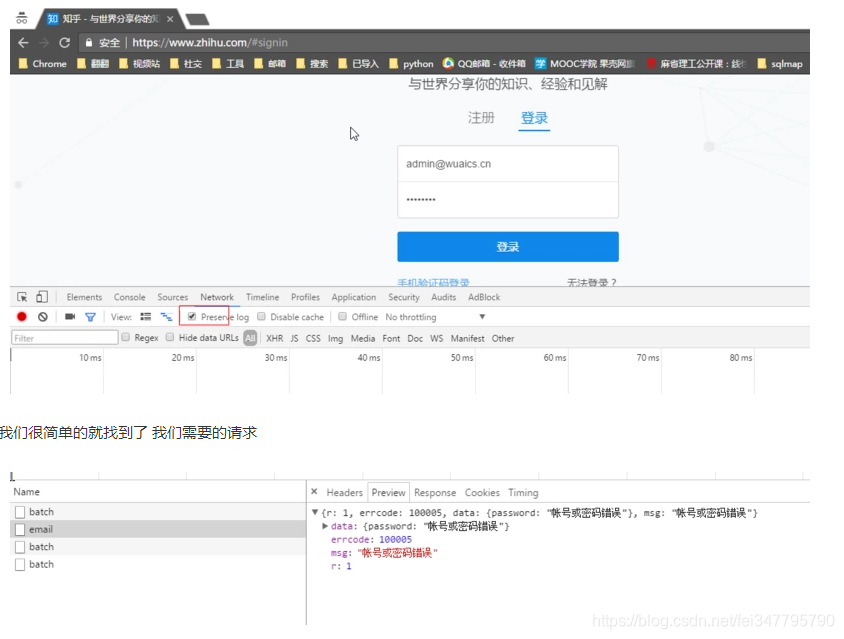
Task: Switch to list view for request rows
Action: pyautogui.click(x=146, y=317)
